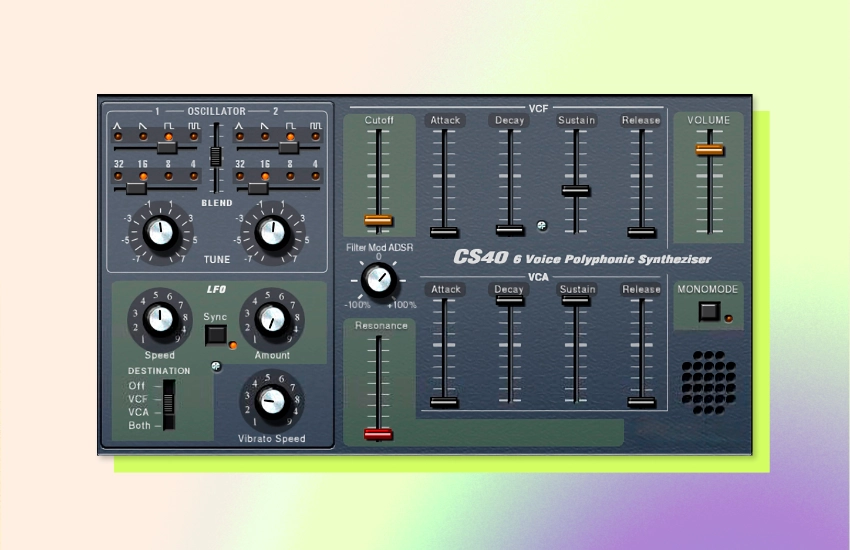Click Oscillator 2 octave 32 LED
Viewport: 850px width, 550px height.
pos(240,176)
